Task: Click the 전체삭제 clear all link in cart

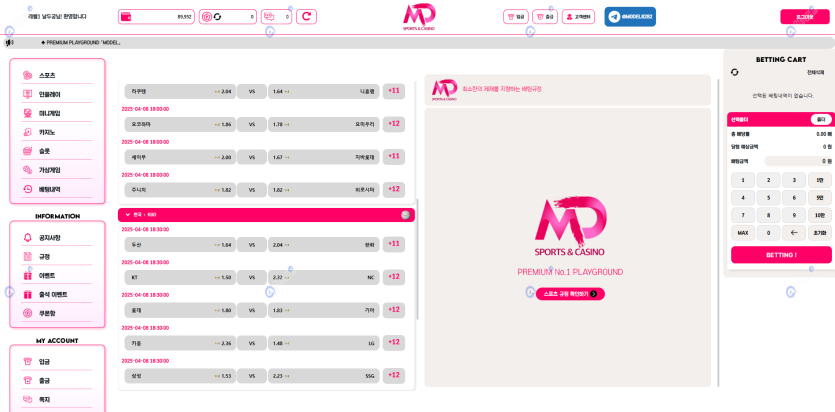Action: coord(815,72)
